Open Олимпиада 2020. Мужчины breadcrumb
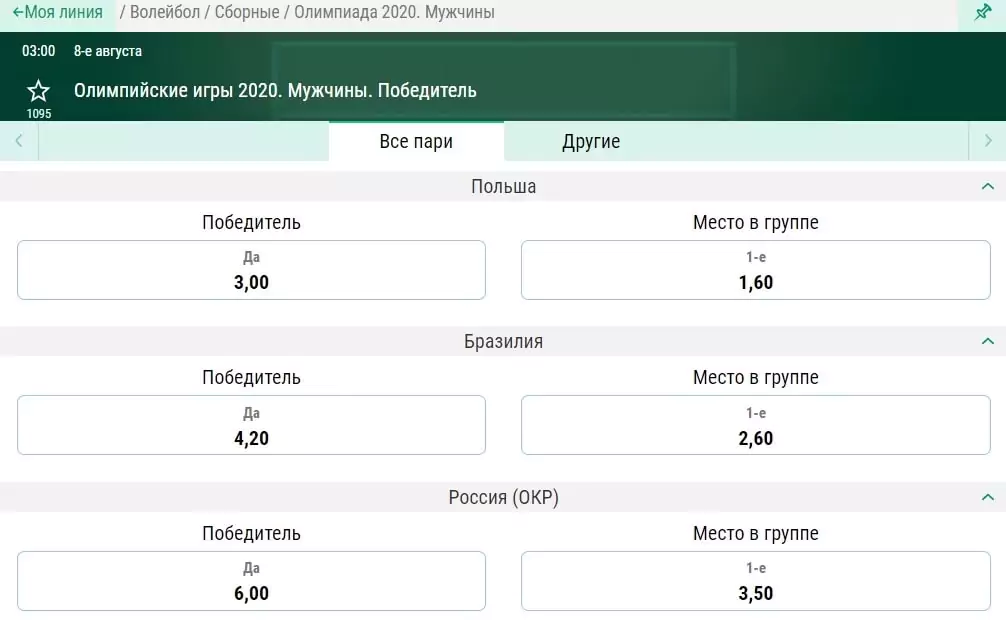The image size is (1006, 620). (394, 12)
